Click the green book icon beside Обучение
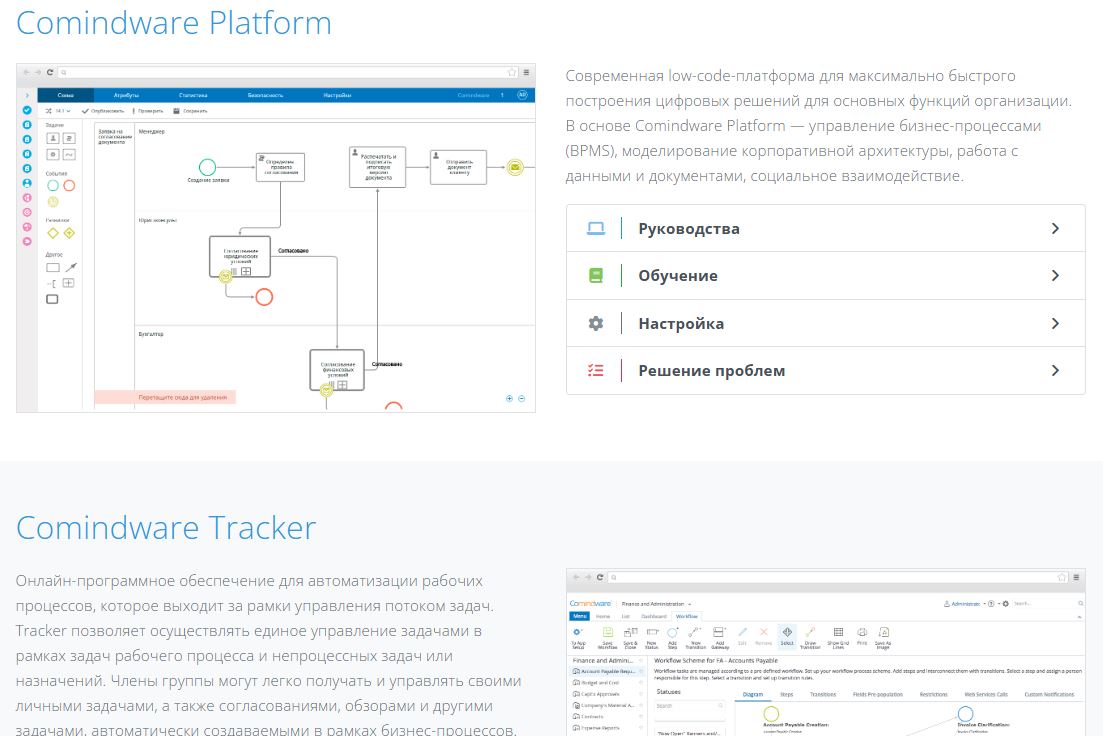Viewport: 1103px width, 736px height. 596,276
